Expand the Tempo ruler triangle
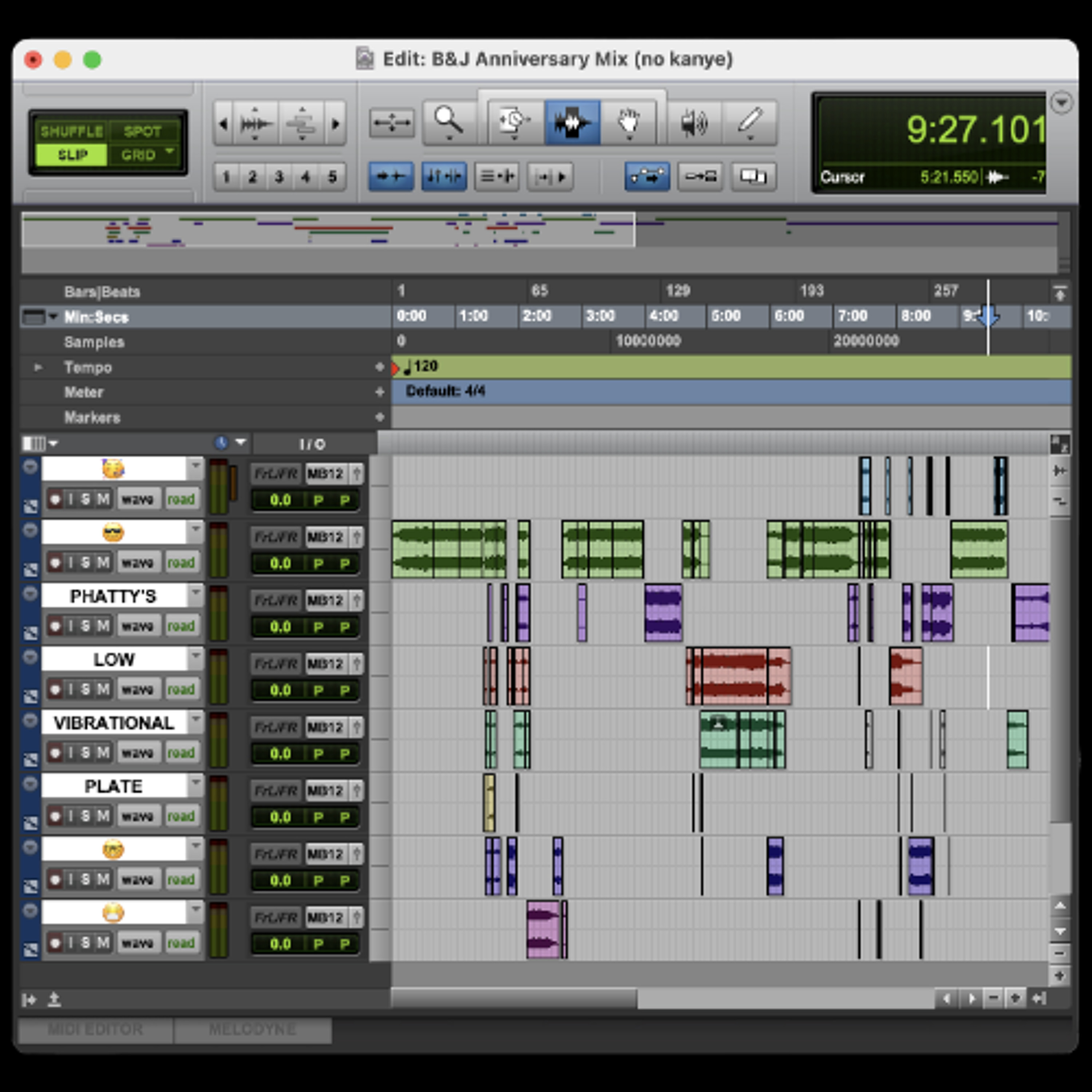The height and width of the screenshot is (1092, 1092). [38, 367]
